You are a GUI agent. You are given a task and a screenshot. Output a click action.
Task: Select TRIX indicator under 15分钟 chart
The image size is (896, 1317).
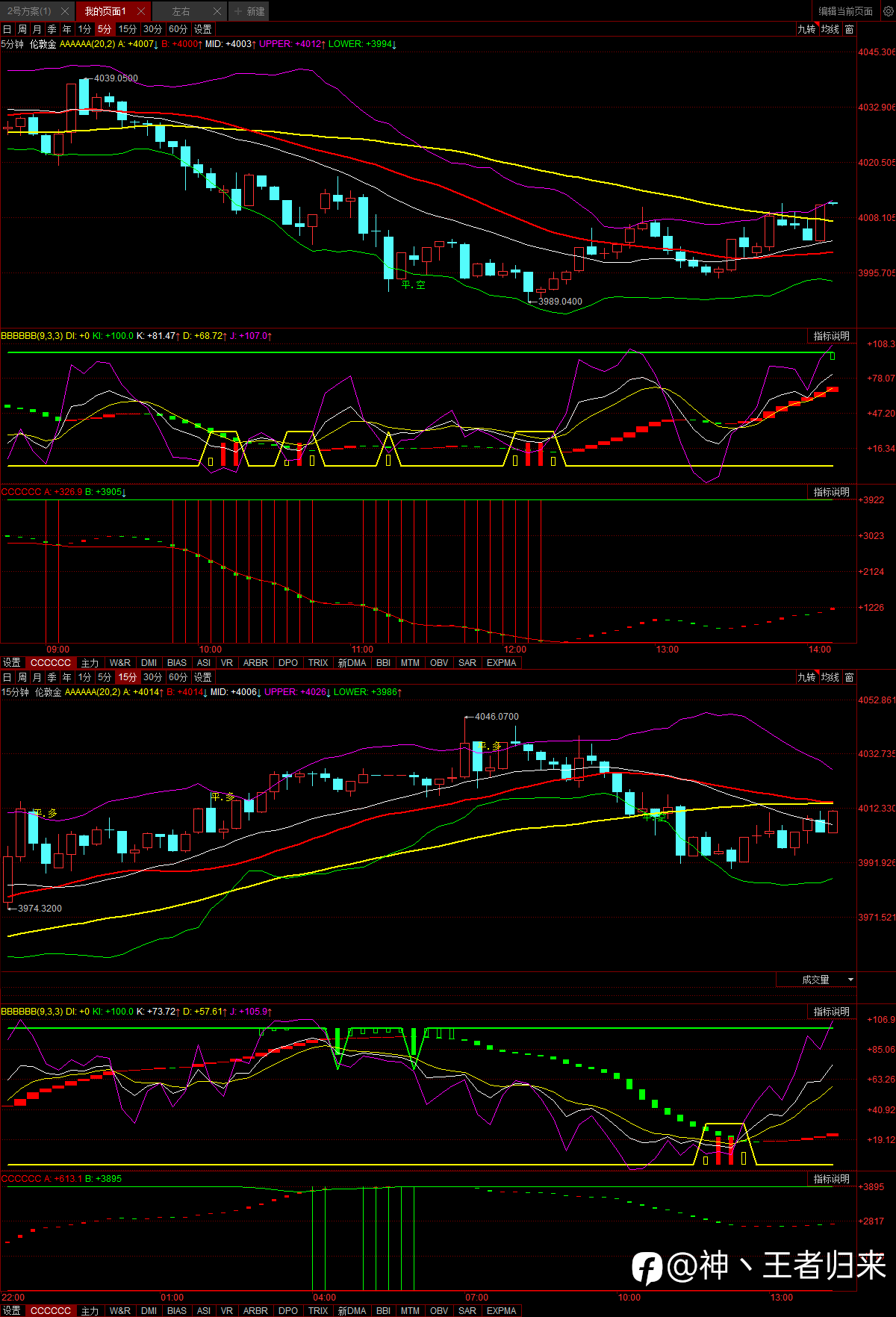318,1311
